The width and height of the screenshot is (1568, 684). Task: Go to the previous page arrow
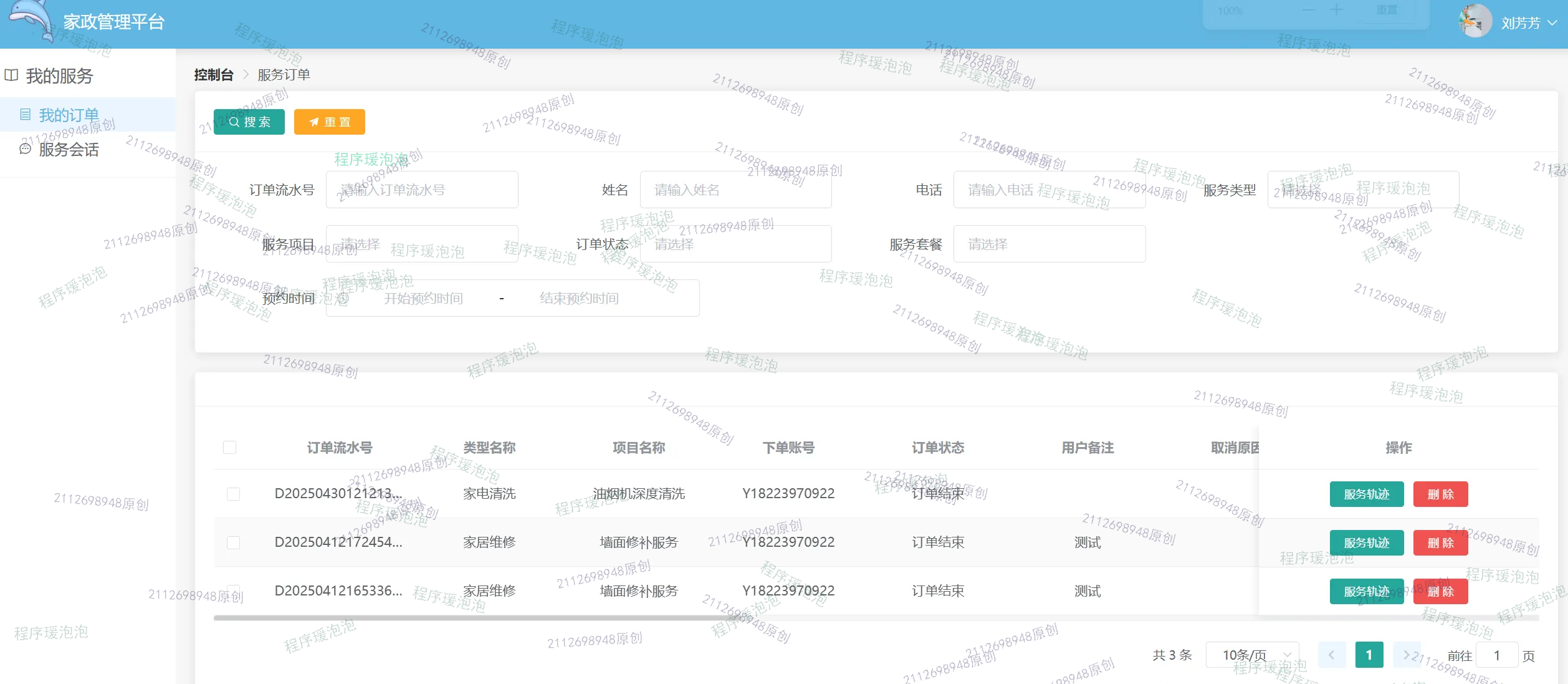coord(1332,655)
